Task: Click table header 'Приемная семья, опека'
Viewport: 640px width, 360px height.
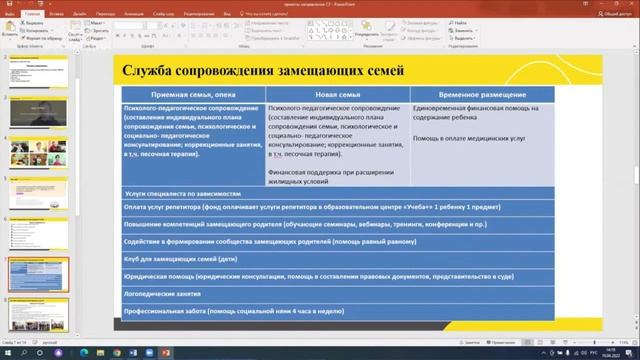Action: point(193,95)
